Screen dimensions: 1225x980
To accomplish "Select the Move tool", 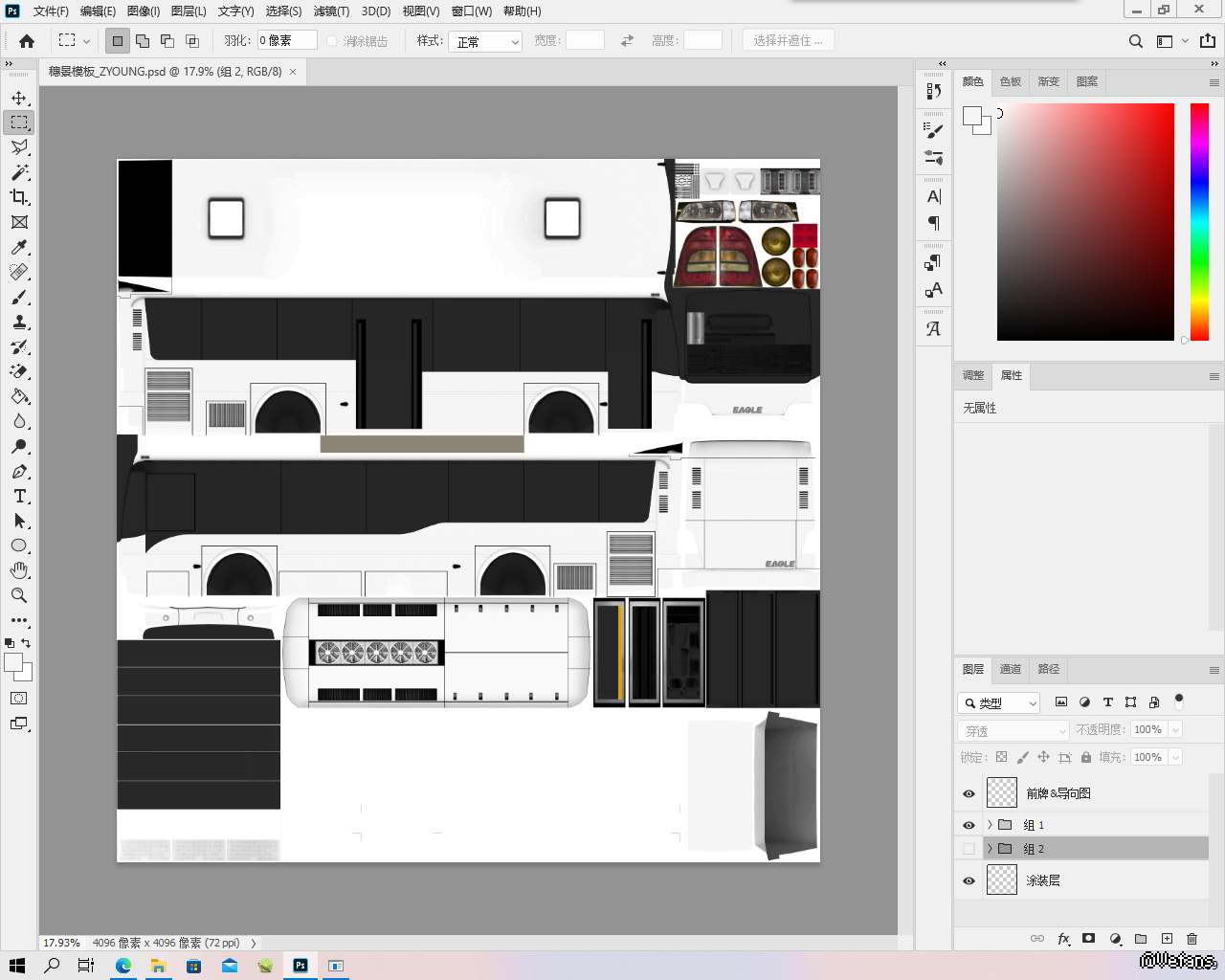I will pos(19,98).
